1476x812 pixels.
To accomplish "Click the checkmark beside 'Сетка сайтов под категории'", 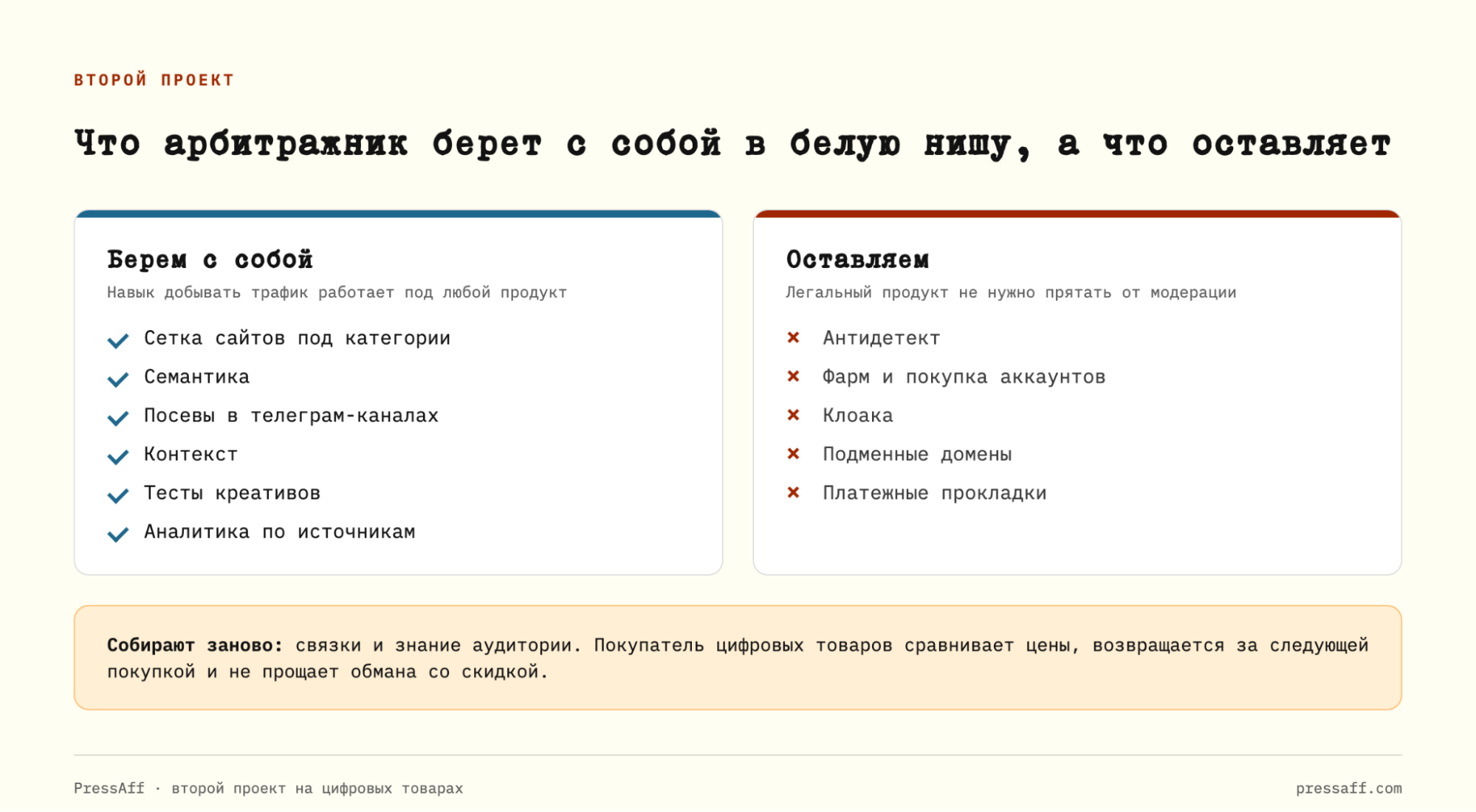I will click(118, 340).
